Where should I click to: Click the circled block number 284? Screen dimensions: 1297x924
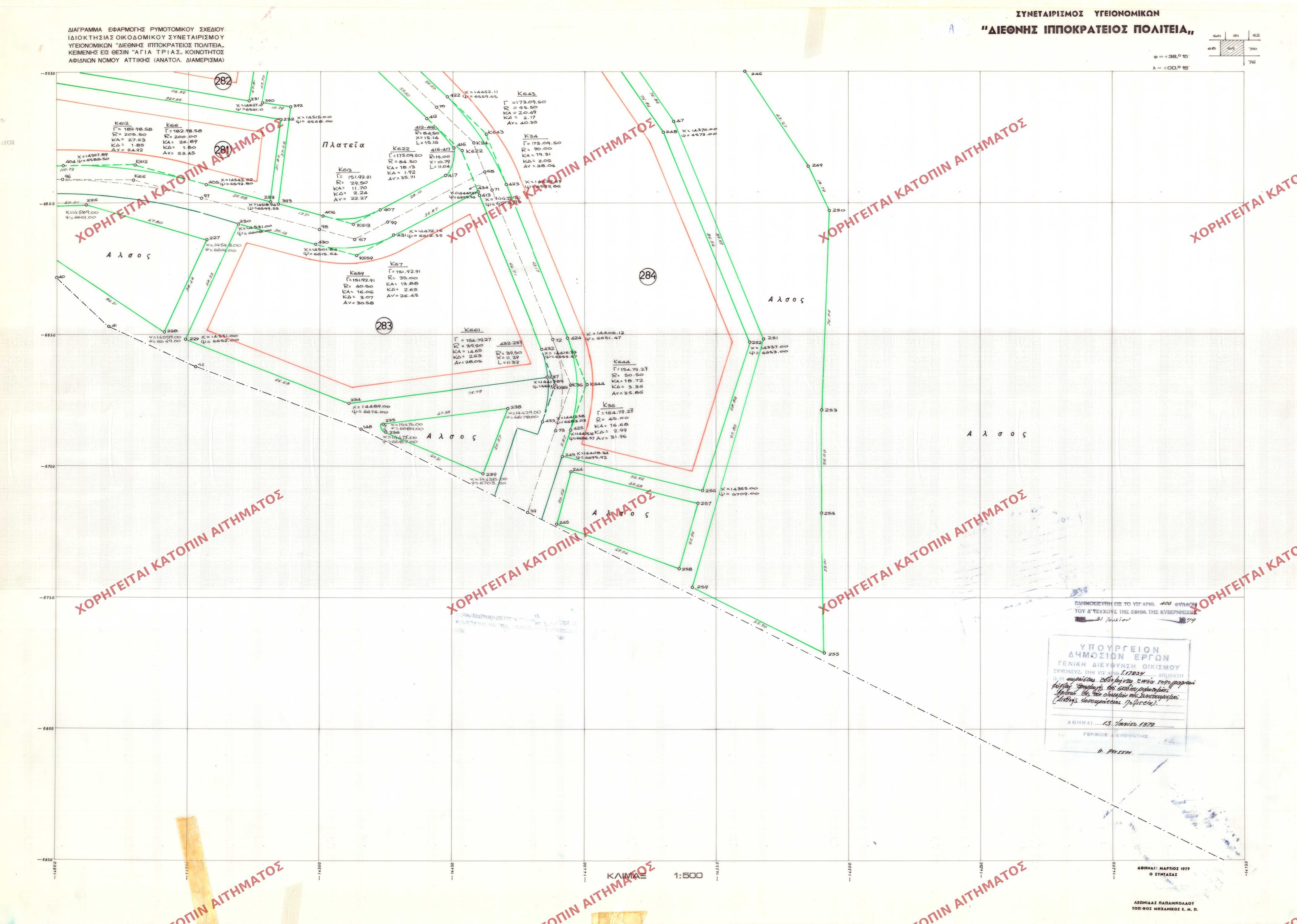coord(648,276)
